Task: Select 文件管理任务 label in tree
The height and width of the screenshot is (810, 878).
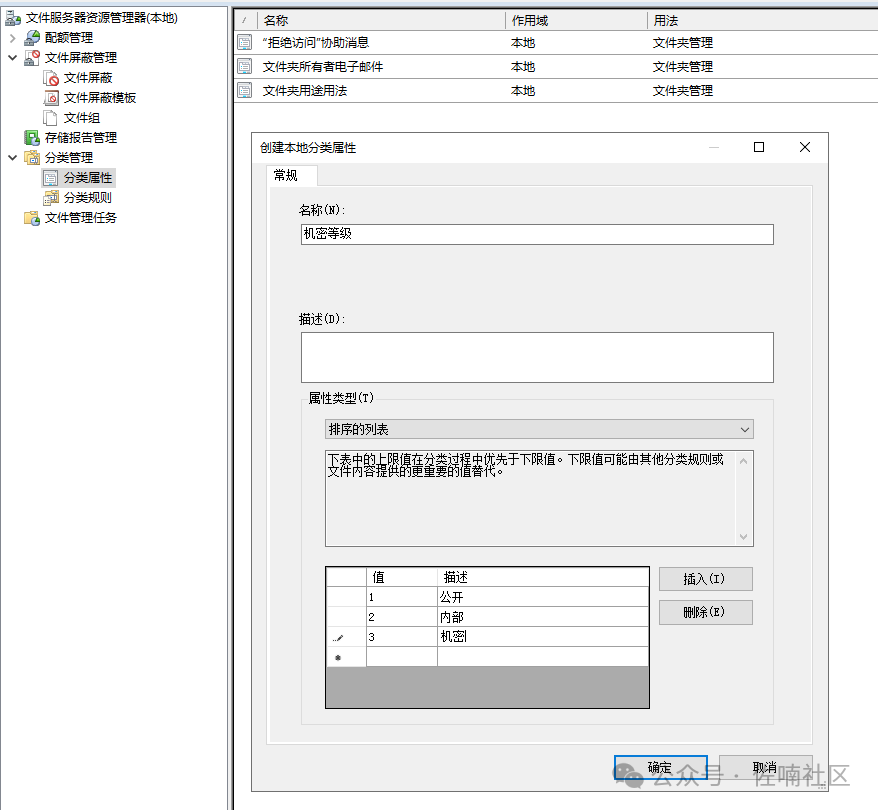Action: pos(81,218)
